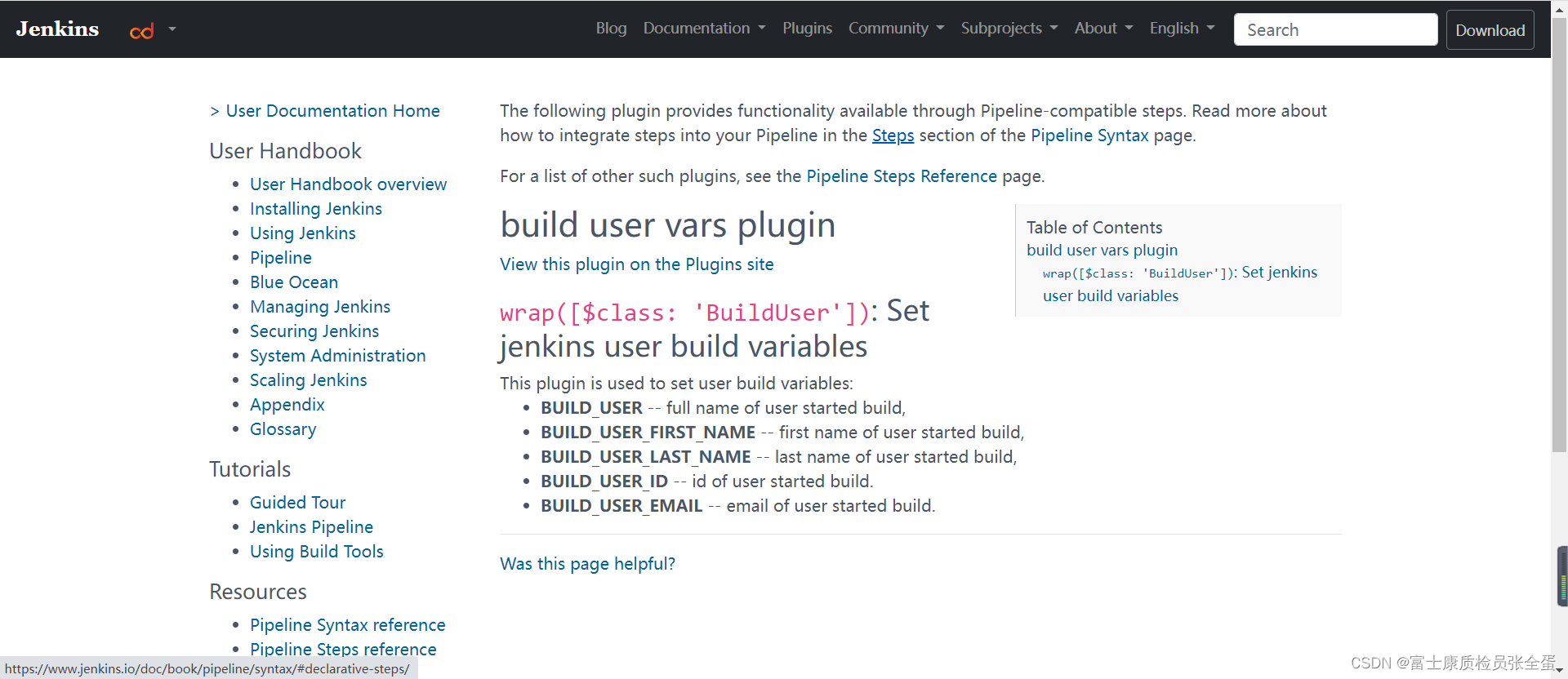Image resolution: width=1568 pixels, height=679 pixels.
Task: Select the BUILD_USER_EMAIL variable text
Action: pos(621,506)
